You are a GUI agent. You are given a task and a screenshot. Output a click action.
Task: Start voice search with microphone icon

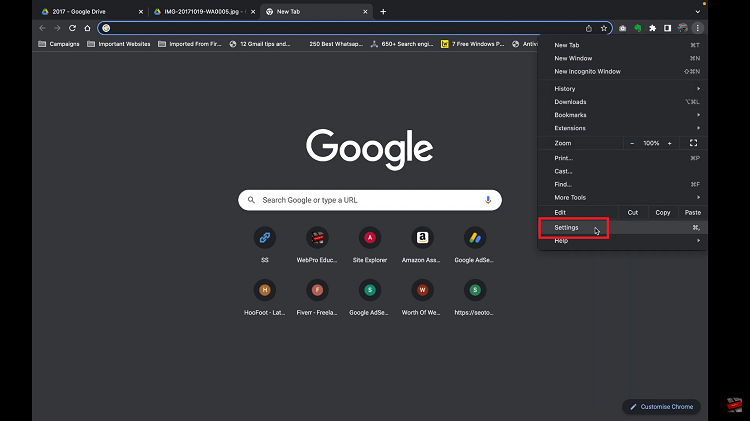pos(488,200)
